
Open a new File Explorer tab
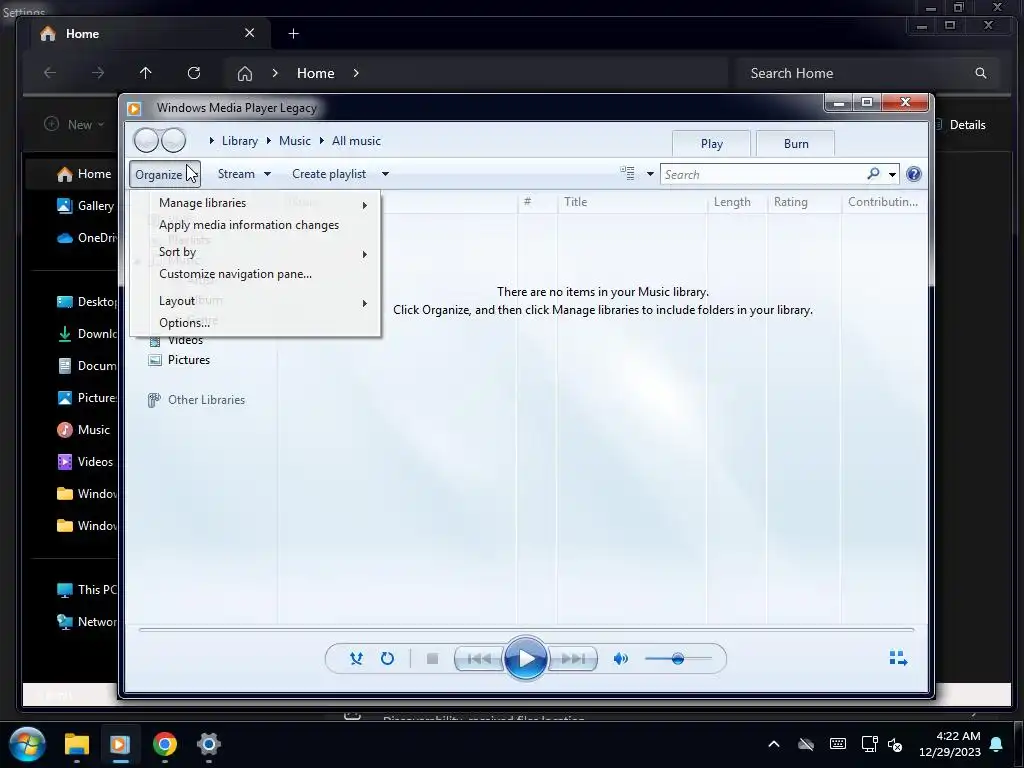pos(293,33)
